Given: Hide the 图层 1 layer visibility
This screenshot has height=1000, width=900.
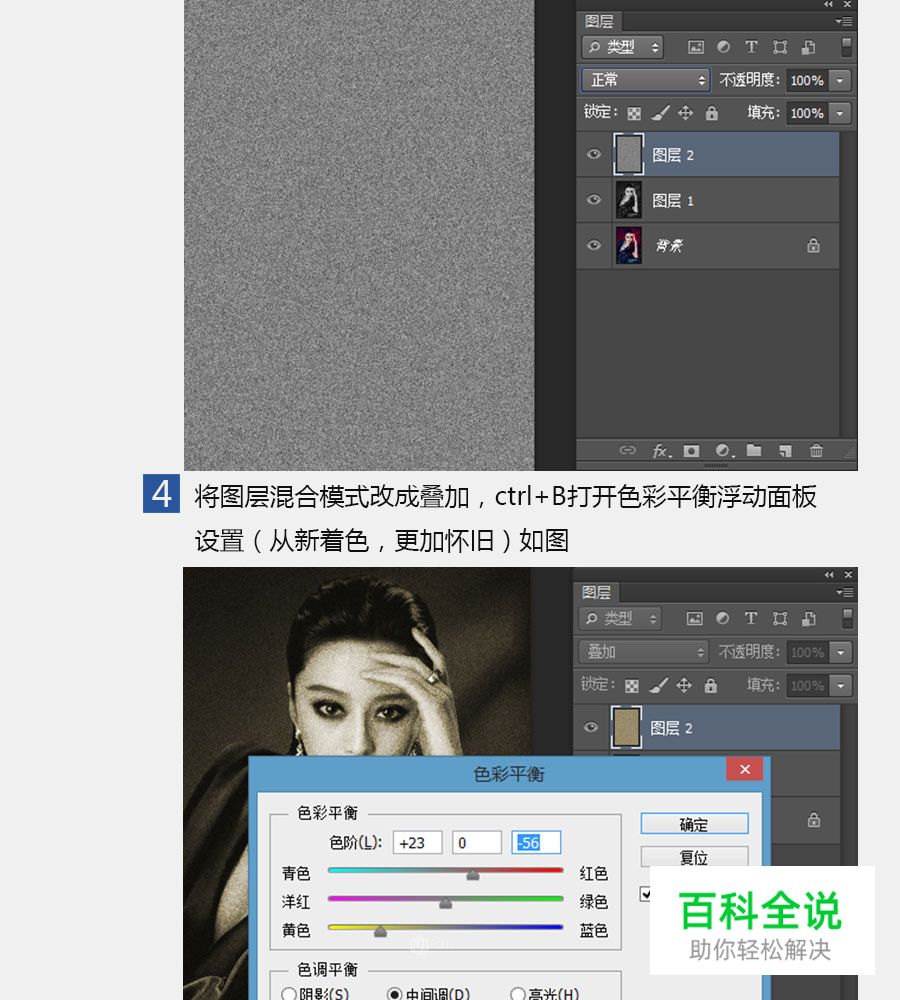Looking at the screenshot, I should click(593, 200).
